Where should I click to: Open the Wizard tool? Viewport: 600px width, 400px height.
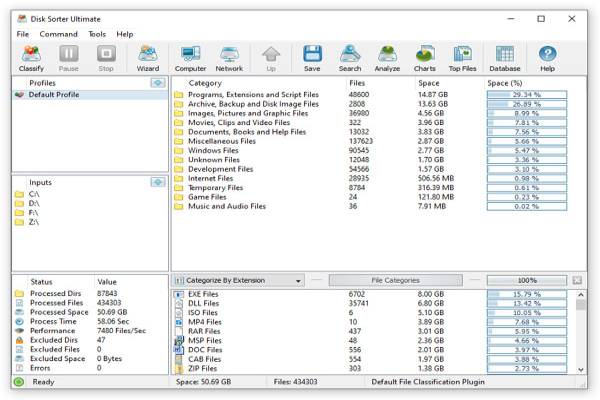point(148,58)
